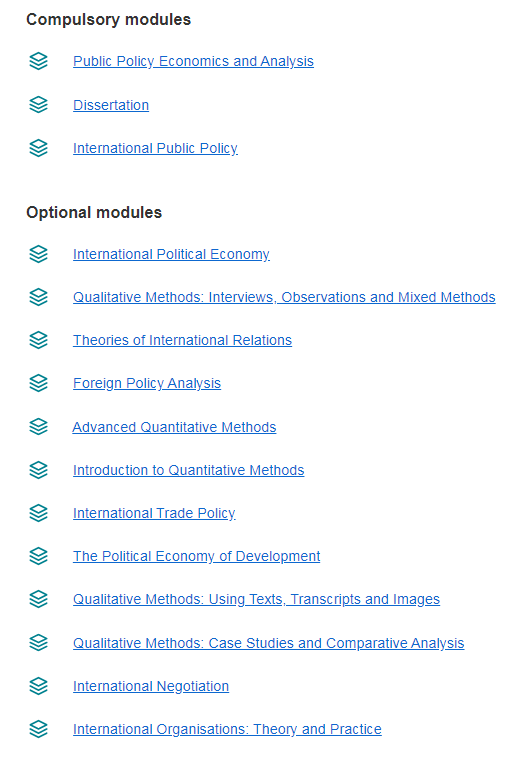Open the Introduction to Quantitative Methods link
Image resolution: width=528 pixels, height=773 pixels.
(188, 470)
